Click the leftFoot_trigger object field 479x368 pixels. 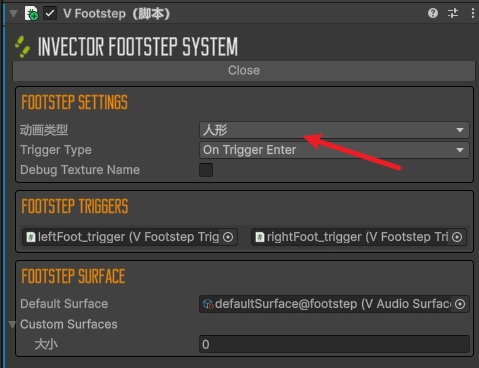[x=130, y=237]
